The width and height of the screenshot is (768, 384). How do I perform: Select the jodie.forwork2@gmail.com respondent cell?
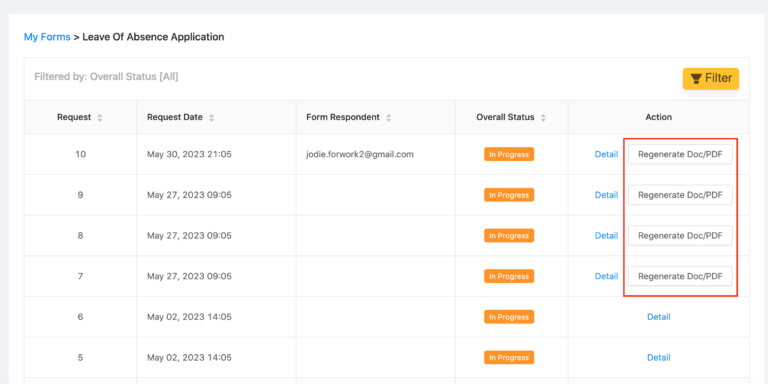(x=376, y=154)
